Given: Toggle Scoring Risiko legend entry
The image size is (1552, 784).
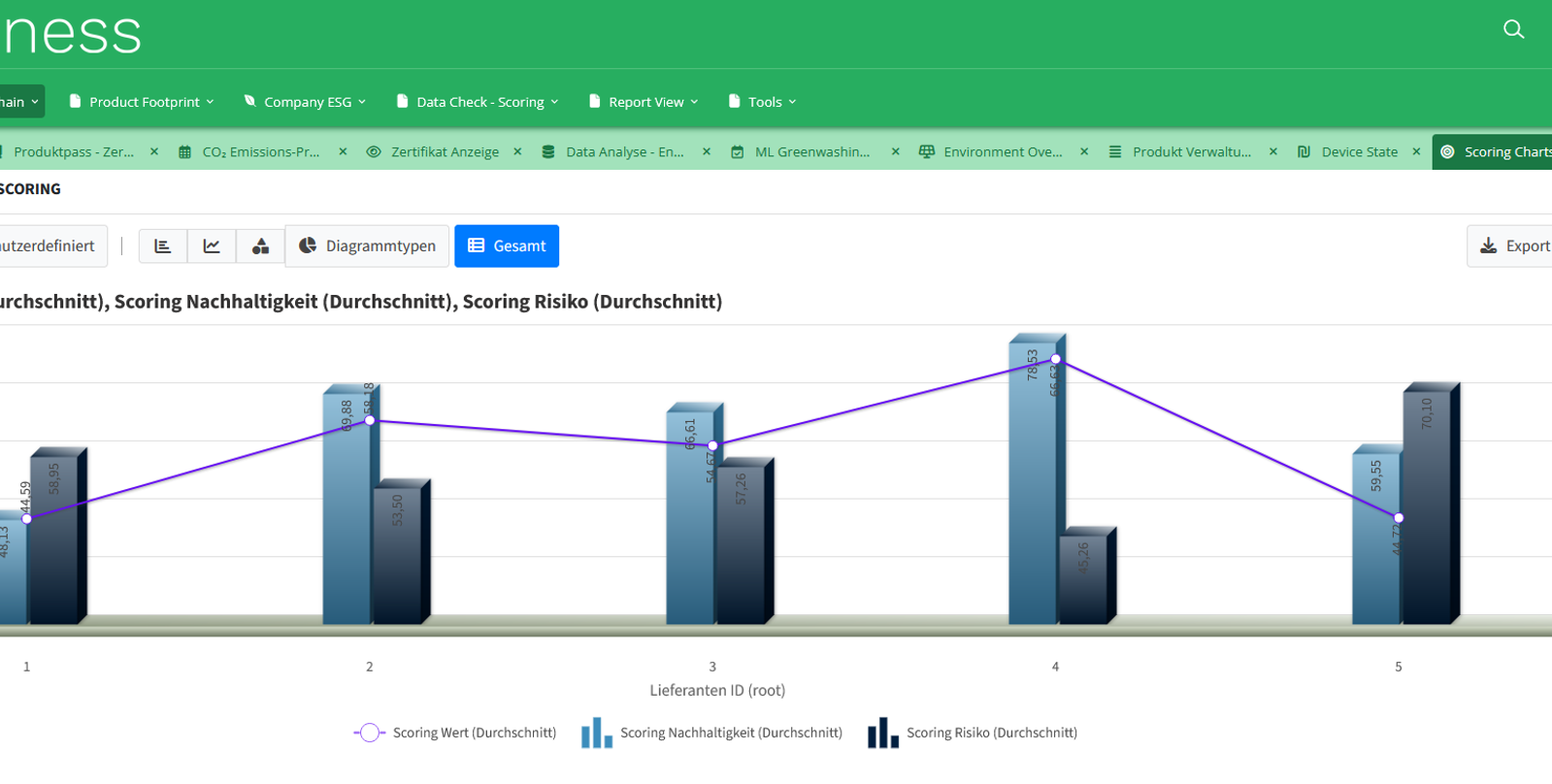Looking at the screenshot, I should [x=973, y=734].
